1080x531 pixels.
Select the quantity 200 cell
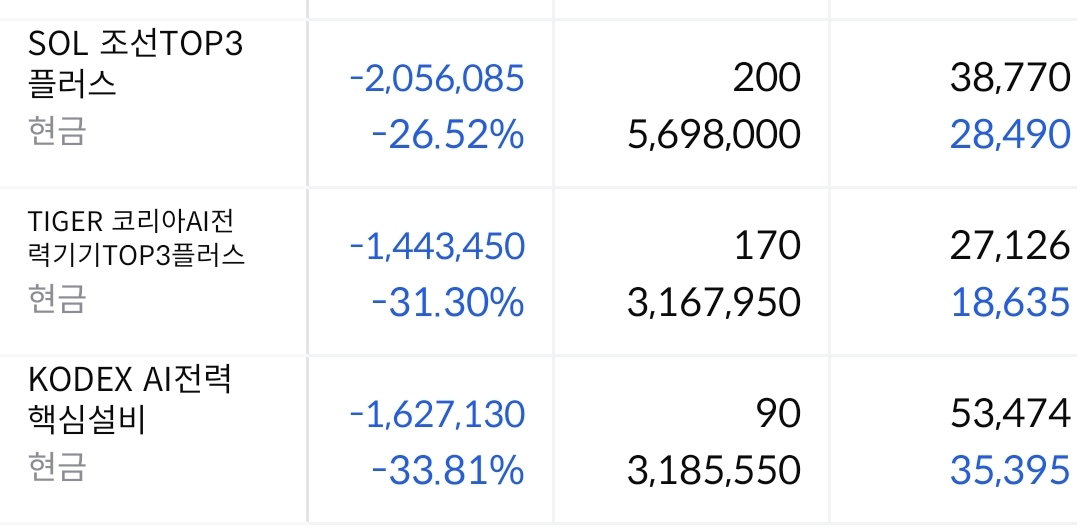[767, 78]
